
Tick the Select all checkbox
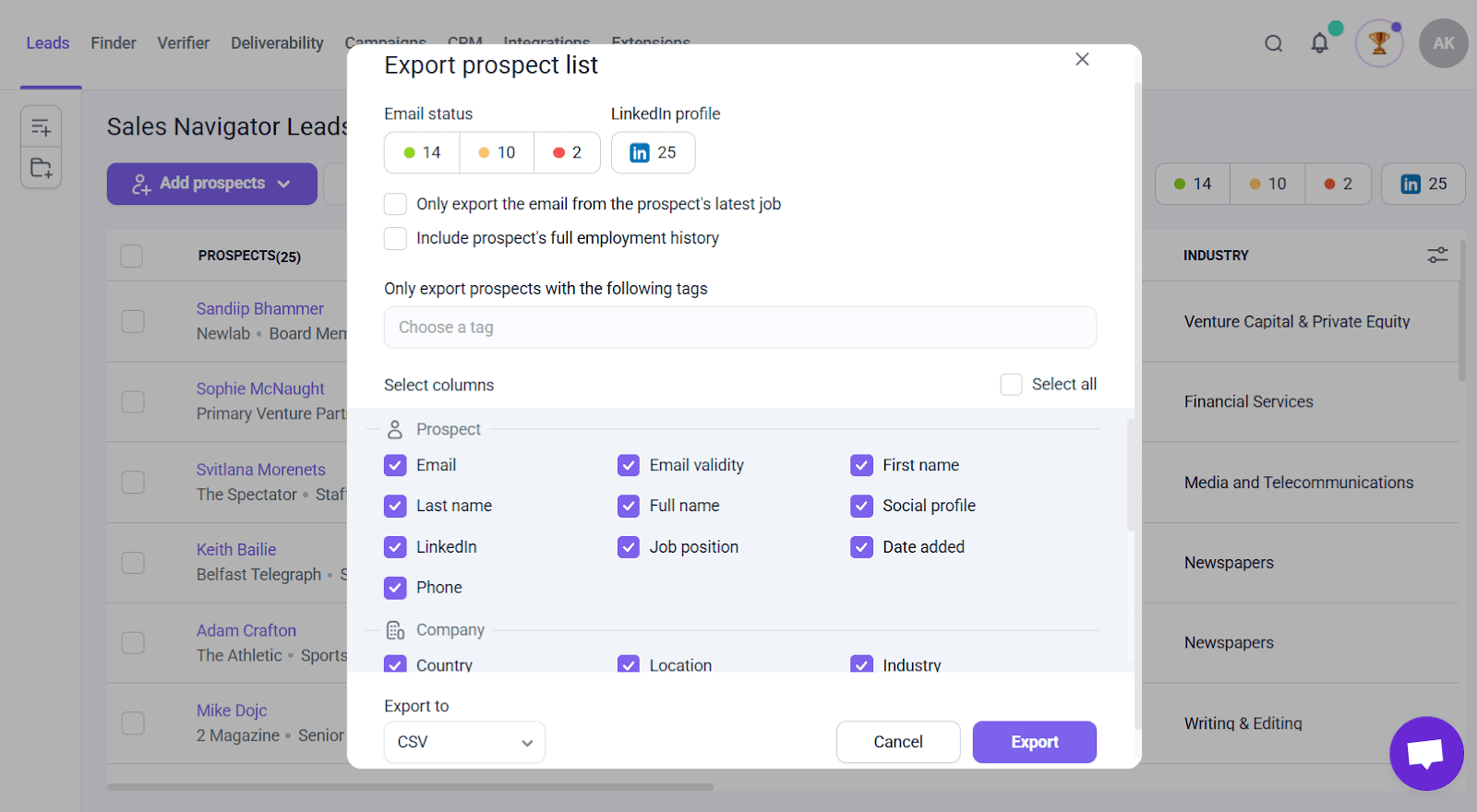[1011, 384]
